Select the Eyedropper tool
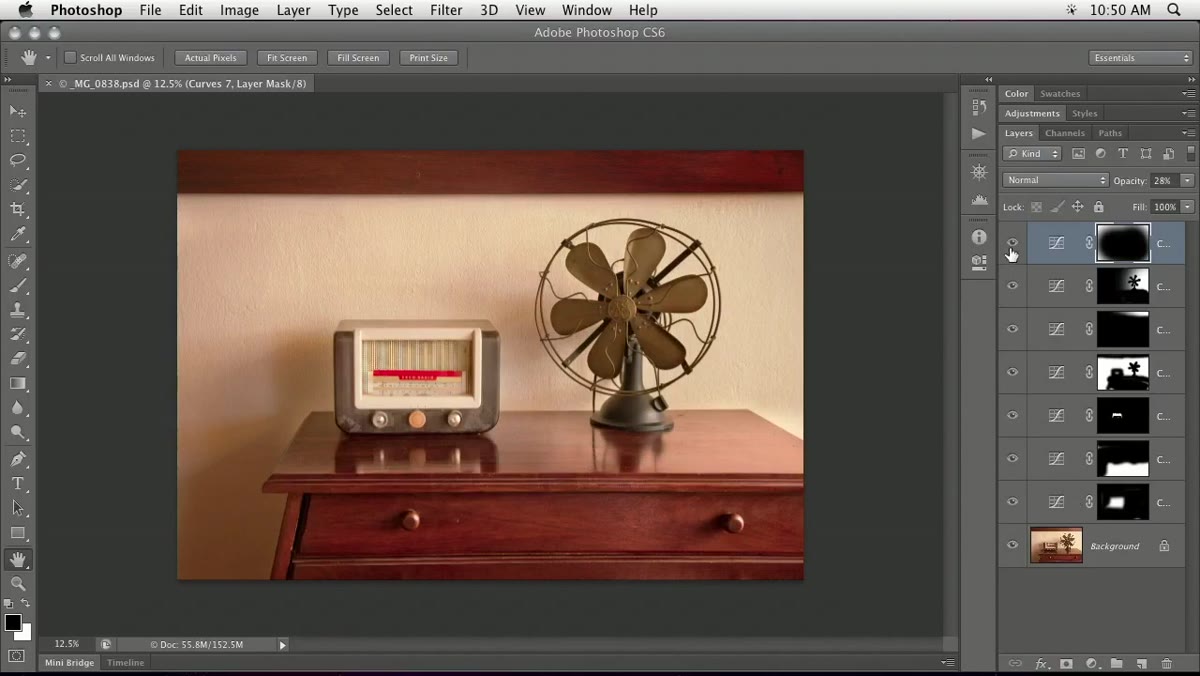1200x676 pixels. [18, 235]
